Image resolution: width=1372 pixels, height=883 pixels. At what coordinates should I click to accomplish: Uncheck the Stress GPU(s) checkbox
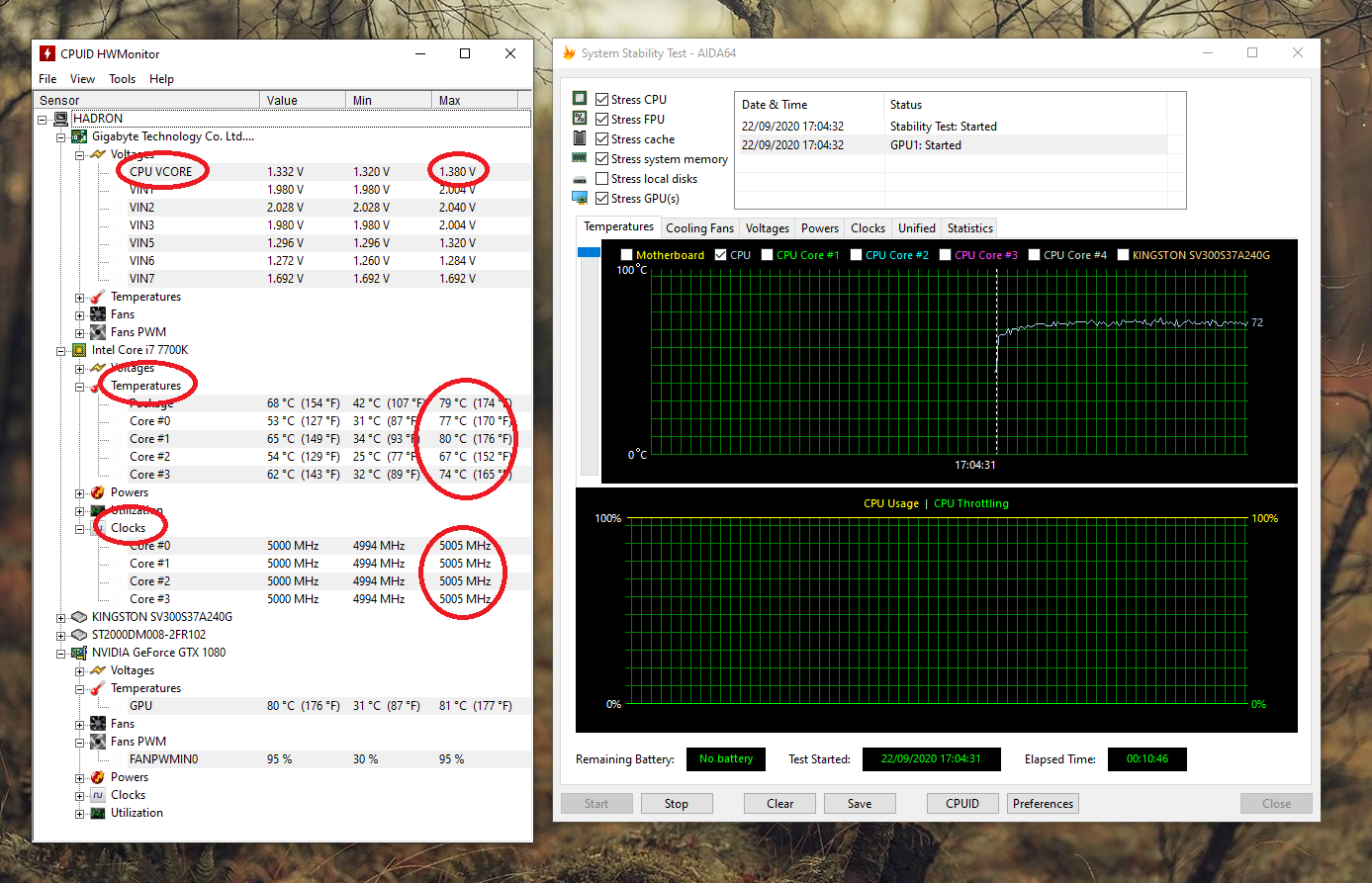point(601,198)
